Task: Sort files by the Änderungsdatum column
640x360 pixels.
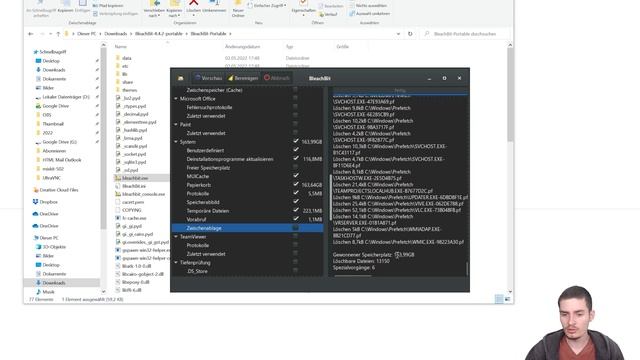Action: (242, 47)
